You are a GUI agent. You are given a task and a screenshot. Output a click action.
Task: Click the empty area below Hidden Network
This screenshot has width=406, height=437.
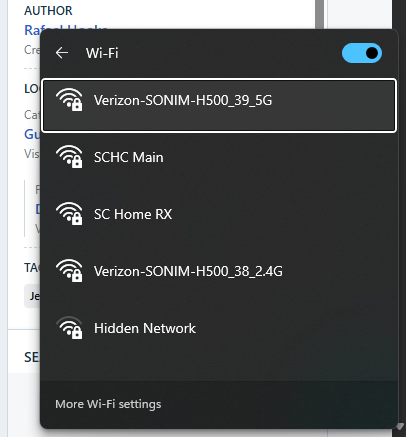point(219,367)
